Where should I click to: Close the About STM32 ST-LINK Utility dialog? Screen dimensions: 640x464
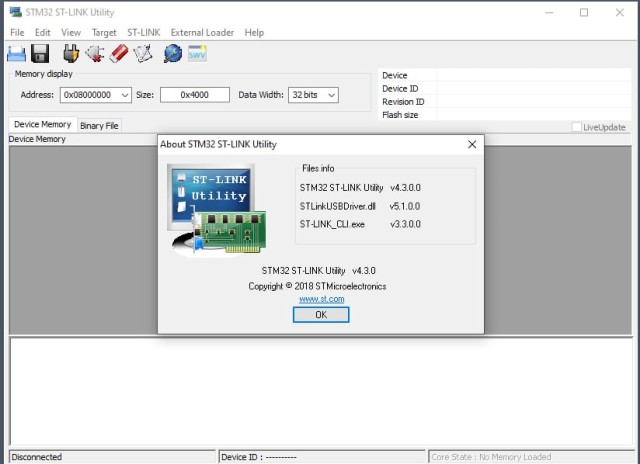tap(472, 144)
